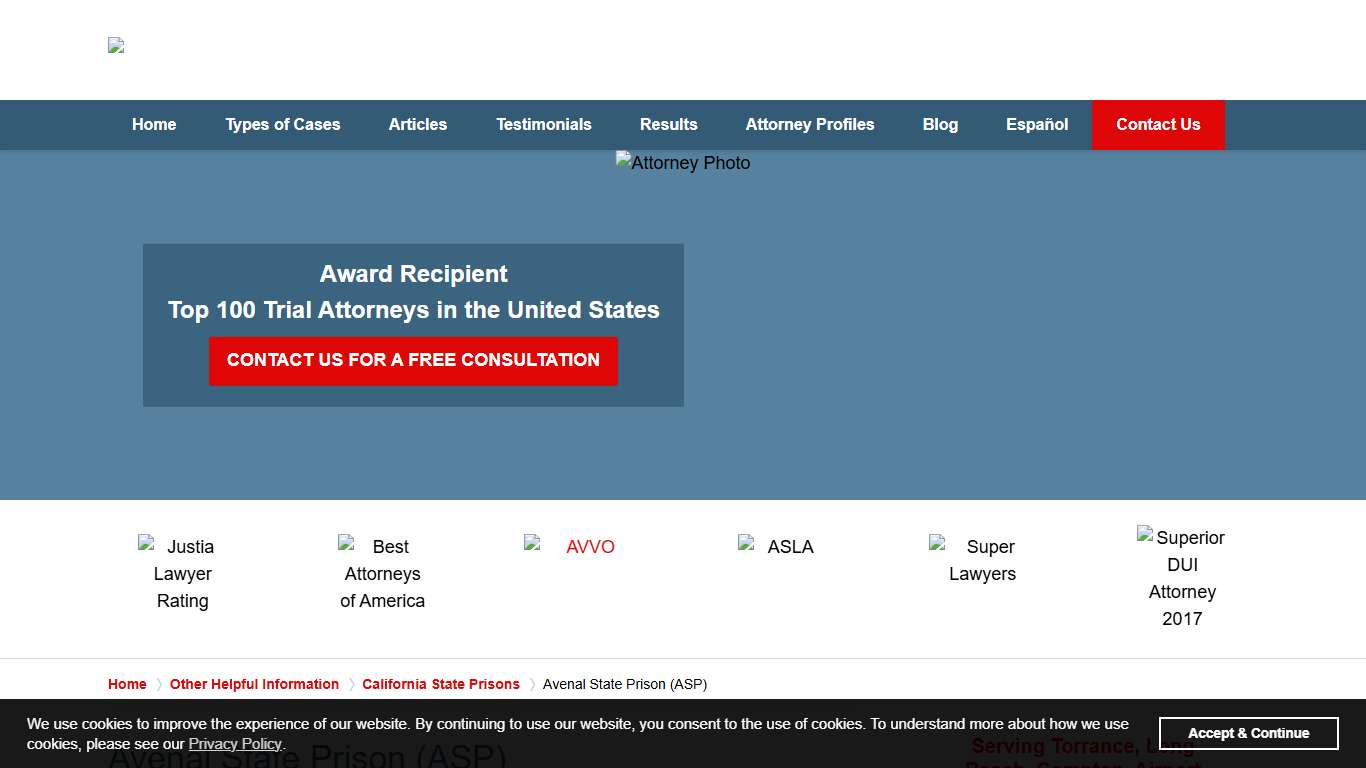The width and height of the screenshot is (1366, 768).
Task: Click the chevron following Home breadcrumb
Action: pos(157,684)
